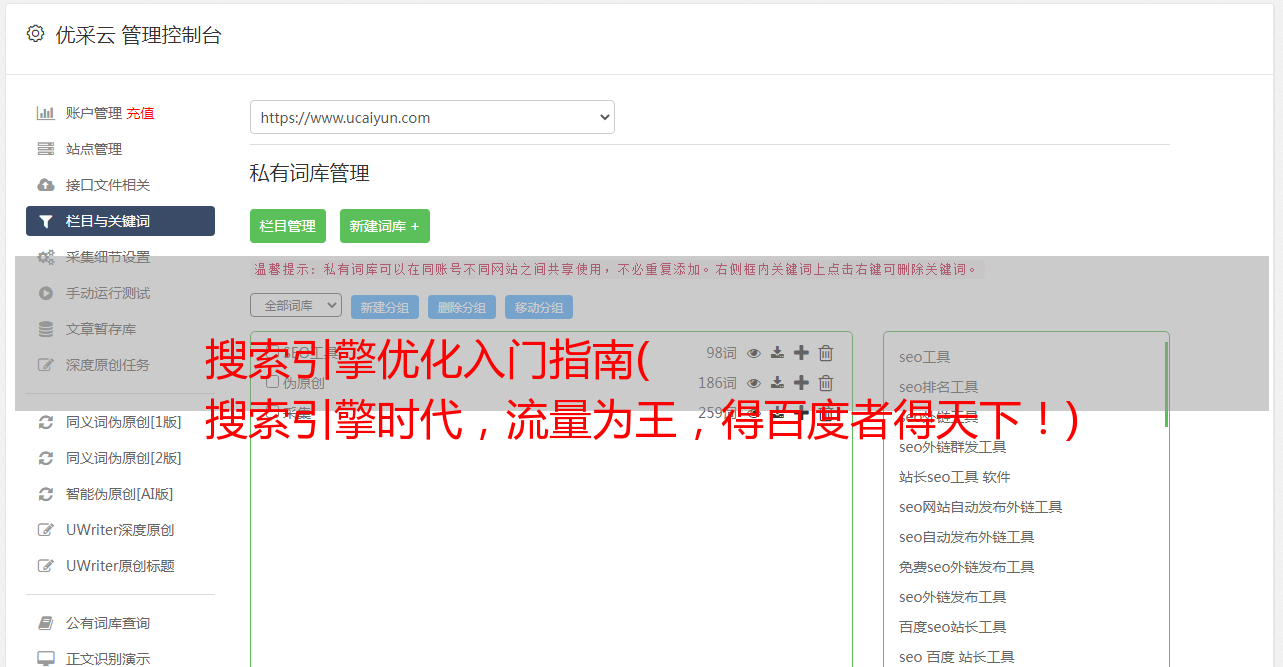Select keyword "百度seo站长工具"
This screenshot has width=1283, height=667.
952,627
